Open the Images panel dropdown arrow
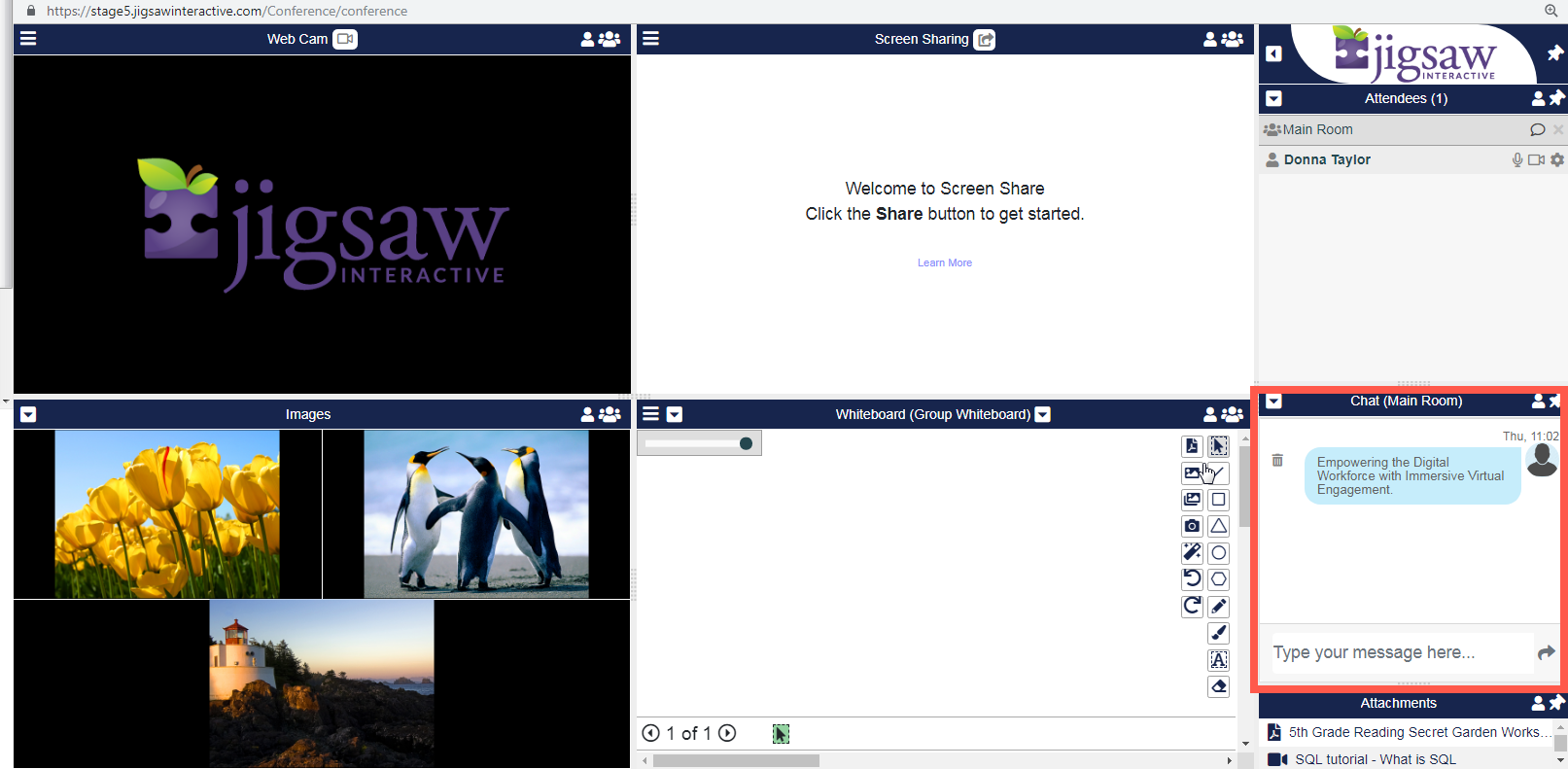Image resolution: width=1568 pixels, height=769 pixels. [x=28, y=414]
